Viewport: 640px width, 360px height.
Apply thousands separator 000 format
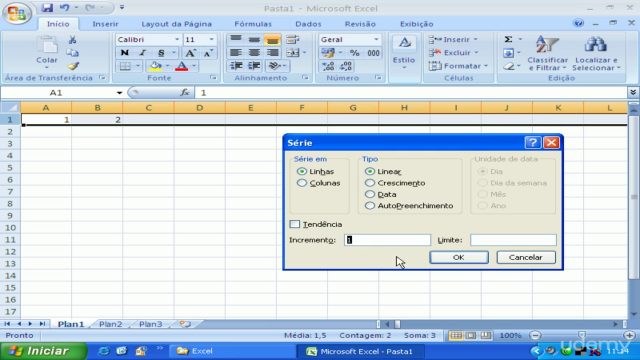[373, 53]
